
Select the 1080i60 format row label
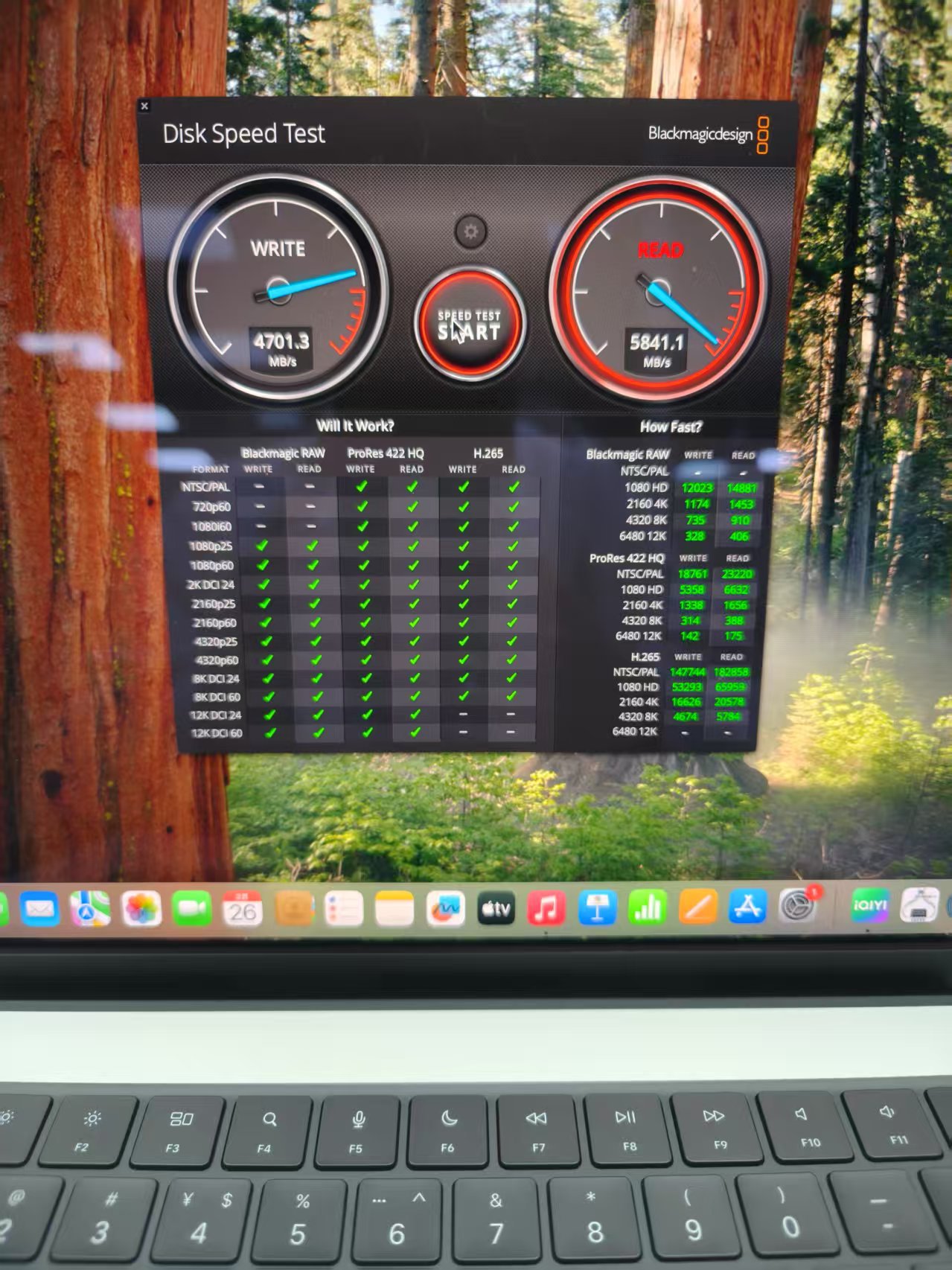point(211,526)
